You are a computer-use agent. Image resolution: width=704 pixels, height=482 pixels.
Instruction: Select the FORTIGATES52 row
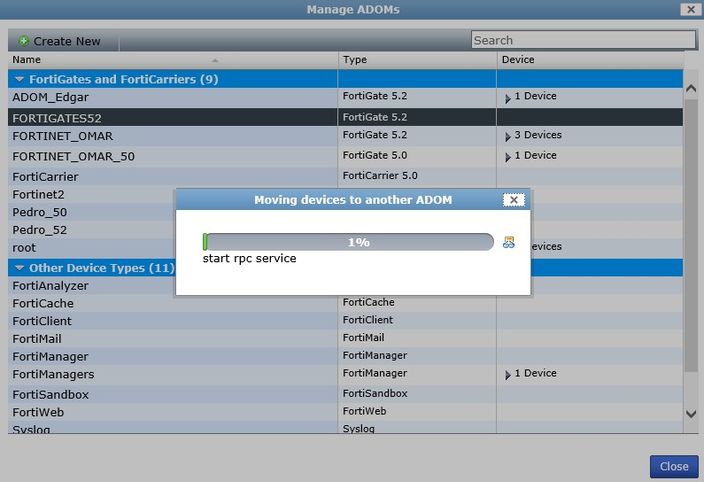click(345, 118)
